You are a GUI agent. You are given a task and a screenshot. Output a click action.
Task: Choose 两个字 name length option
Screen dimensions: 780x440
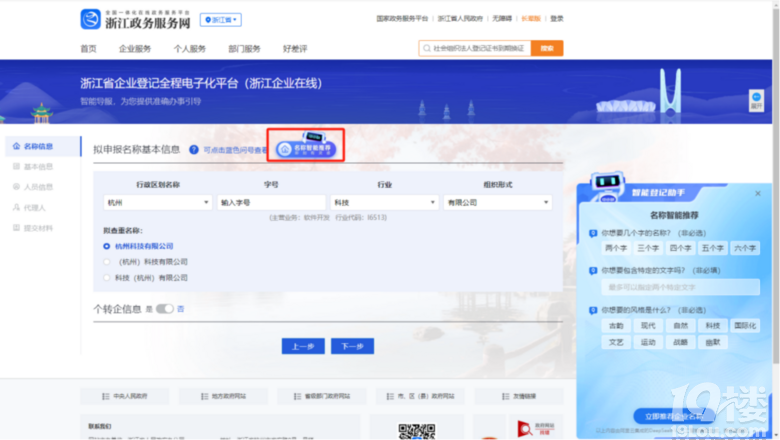point(616,248)
